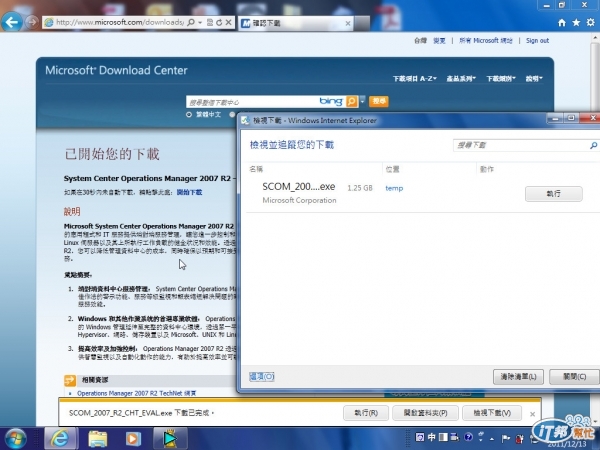
Task: Click the Name column header in downloads list
Action: (256, 169)
